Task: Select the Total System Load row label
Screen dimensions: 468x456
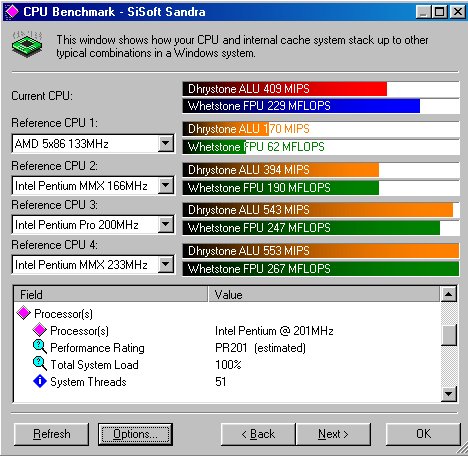Action: click(x=94, y=365)
